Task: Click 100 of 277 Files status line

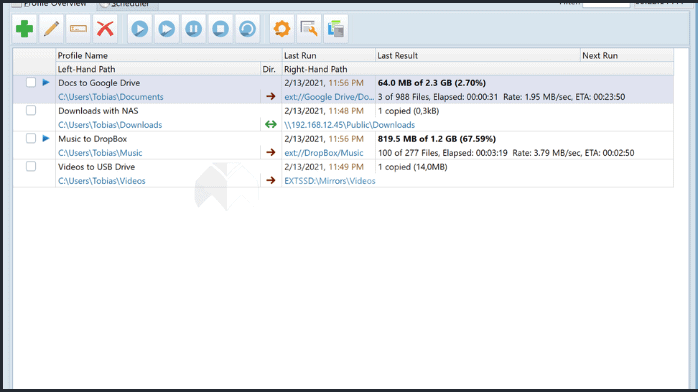Action: [506, 153]
